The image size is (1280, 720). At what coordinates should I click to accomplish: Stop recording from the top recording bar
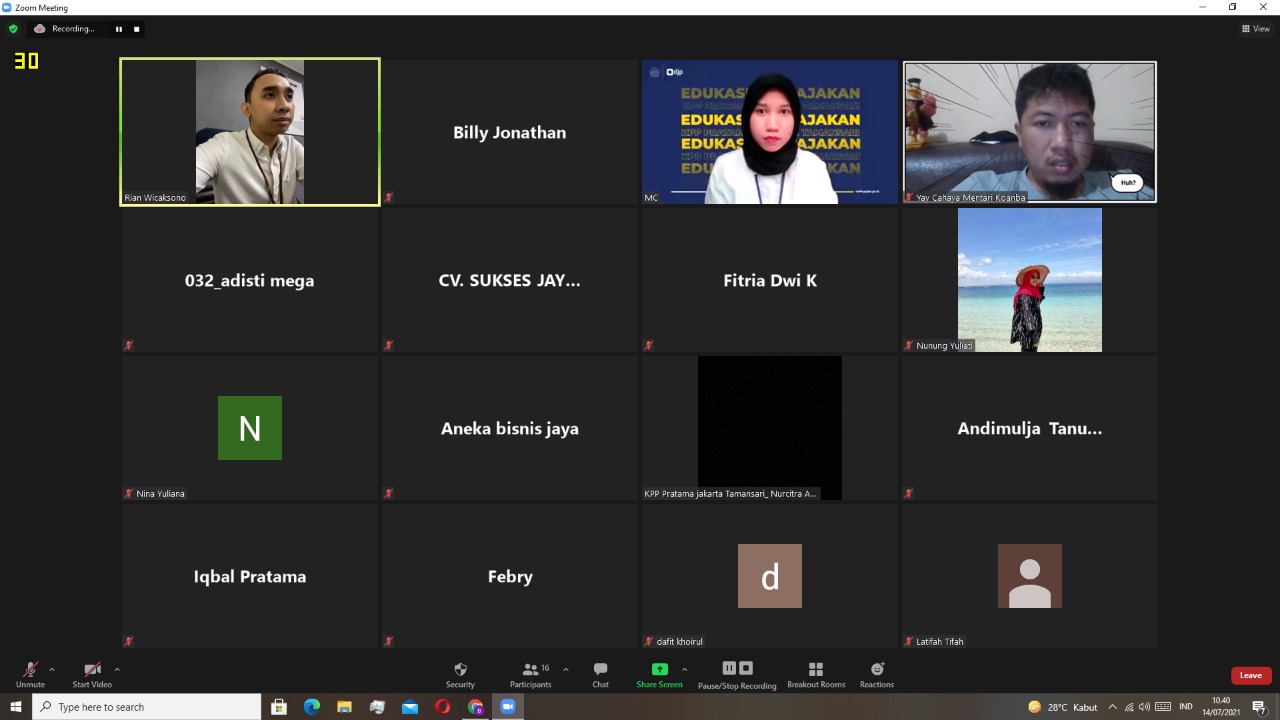(137, 29)
